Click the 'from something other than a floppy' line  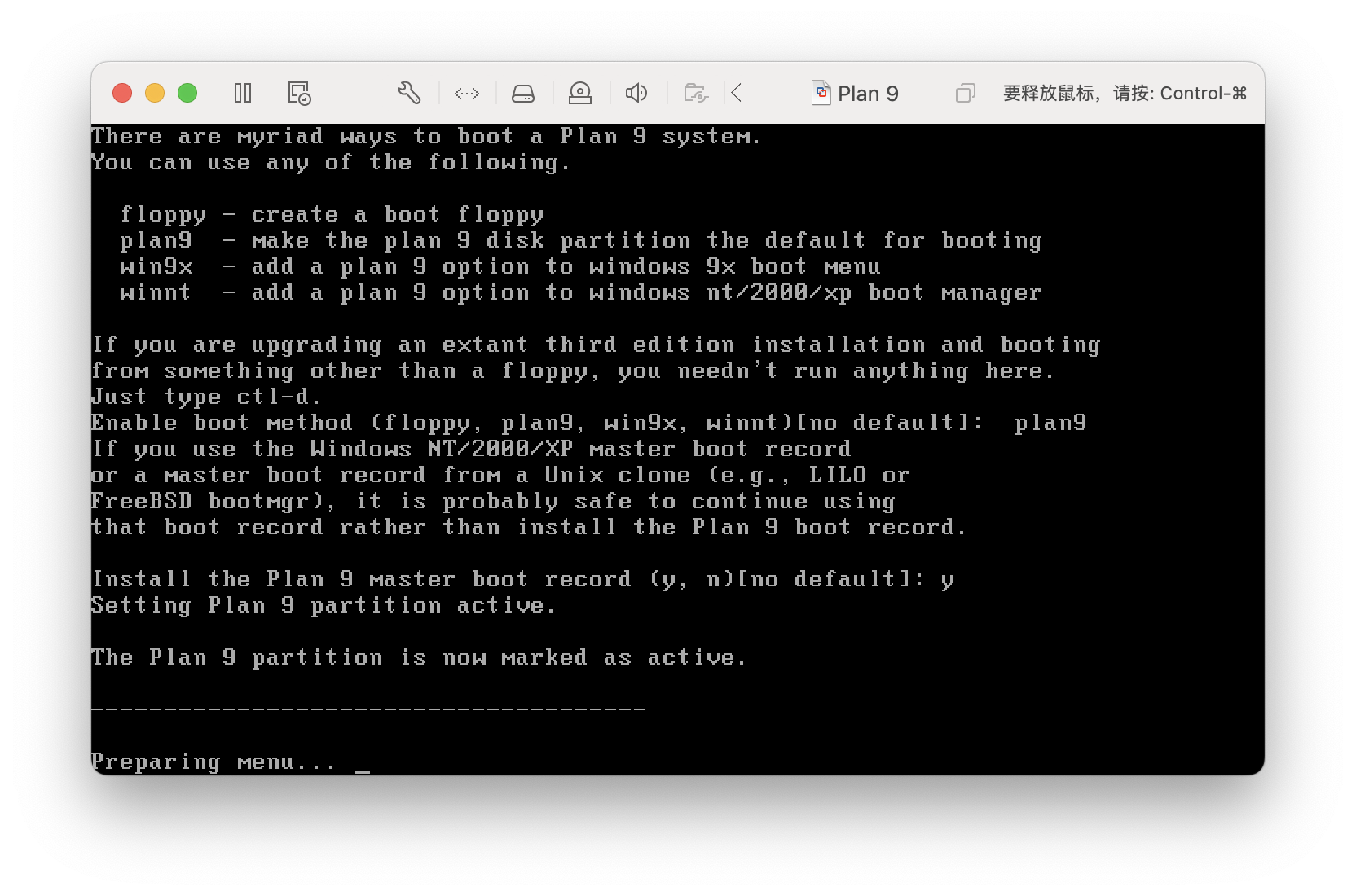573,371
